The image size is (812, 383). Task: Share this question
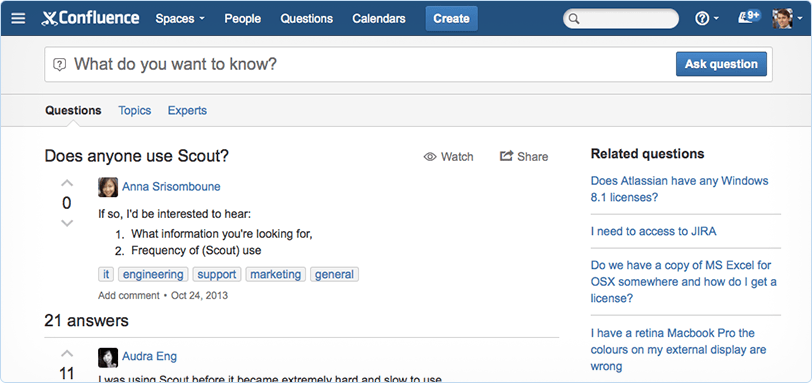[524, 156]
